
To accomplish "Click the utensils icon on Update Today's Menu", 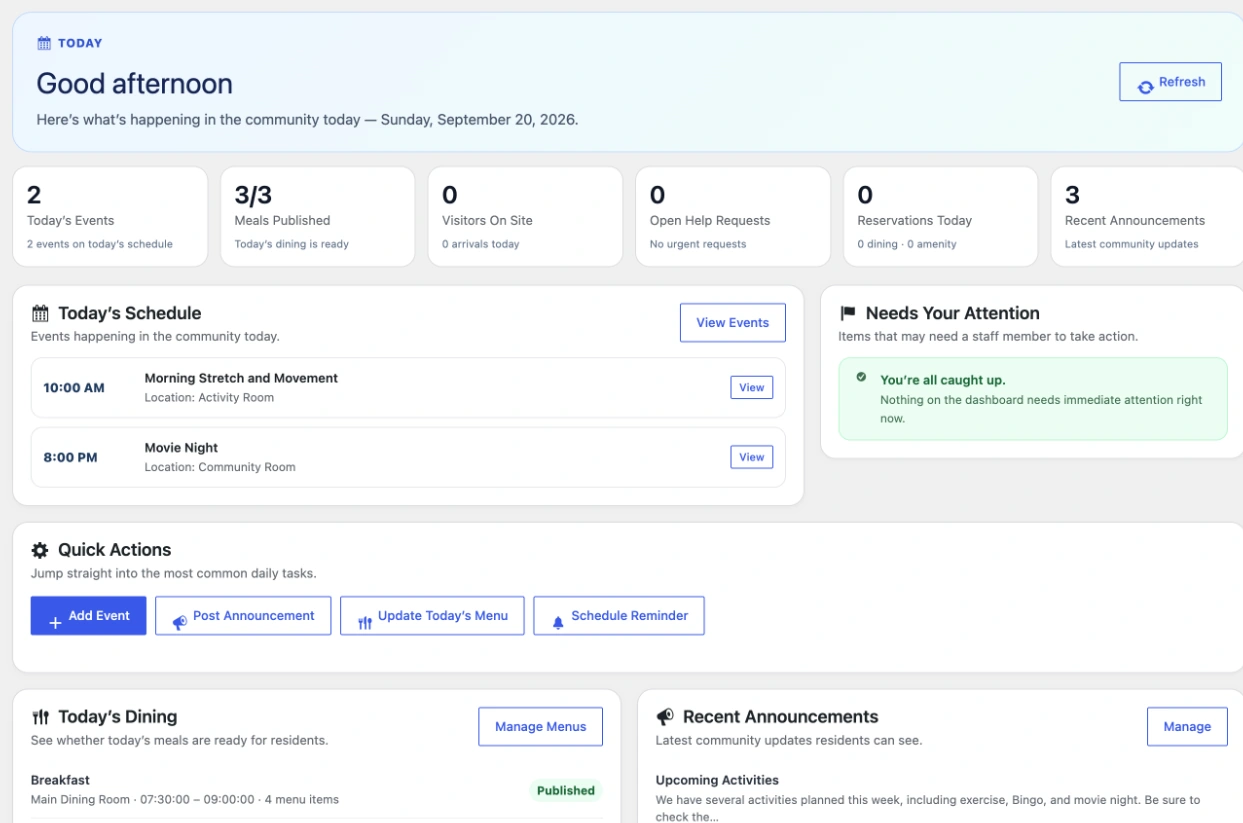I will click(x=364, y=622).
